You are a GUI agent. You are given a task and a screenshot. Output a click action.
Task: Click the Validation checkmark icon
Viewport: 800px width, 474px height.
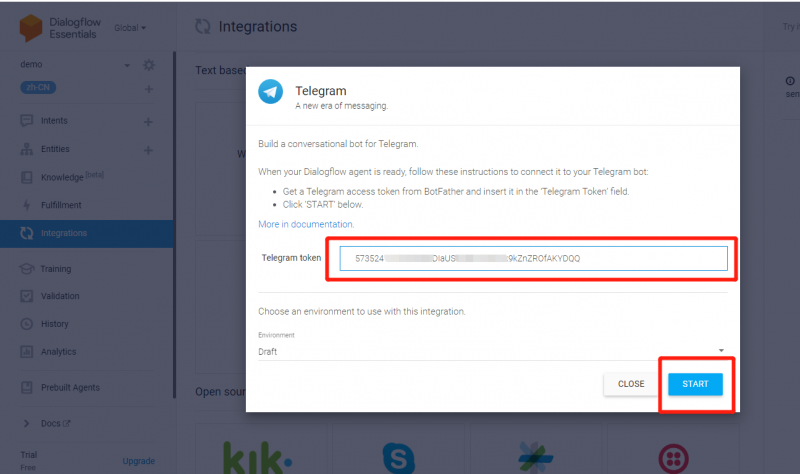click(27, 296)
